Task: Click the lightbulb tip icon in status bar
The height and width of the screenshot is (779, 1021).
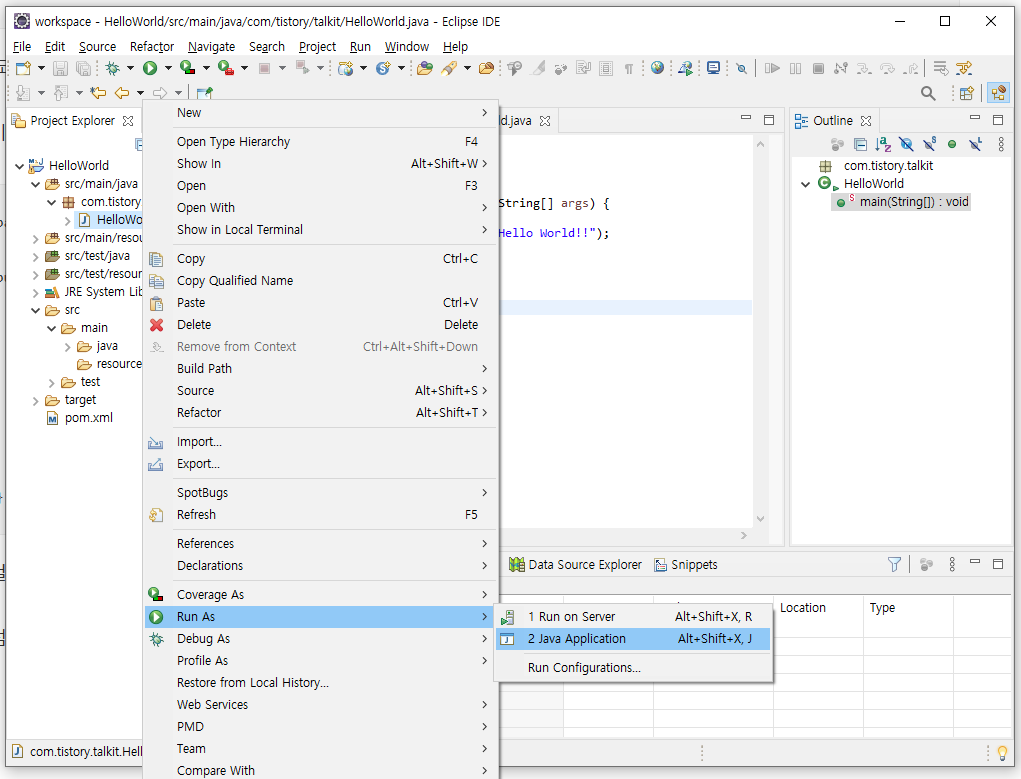Action: pos(1002,753)
